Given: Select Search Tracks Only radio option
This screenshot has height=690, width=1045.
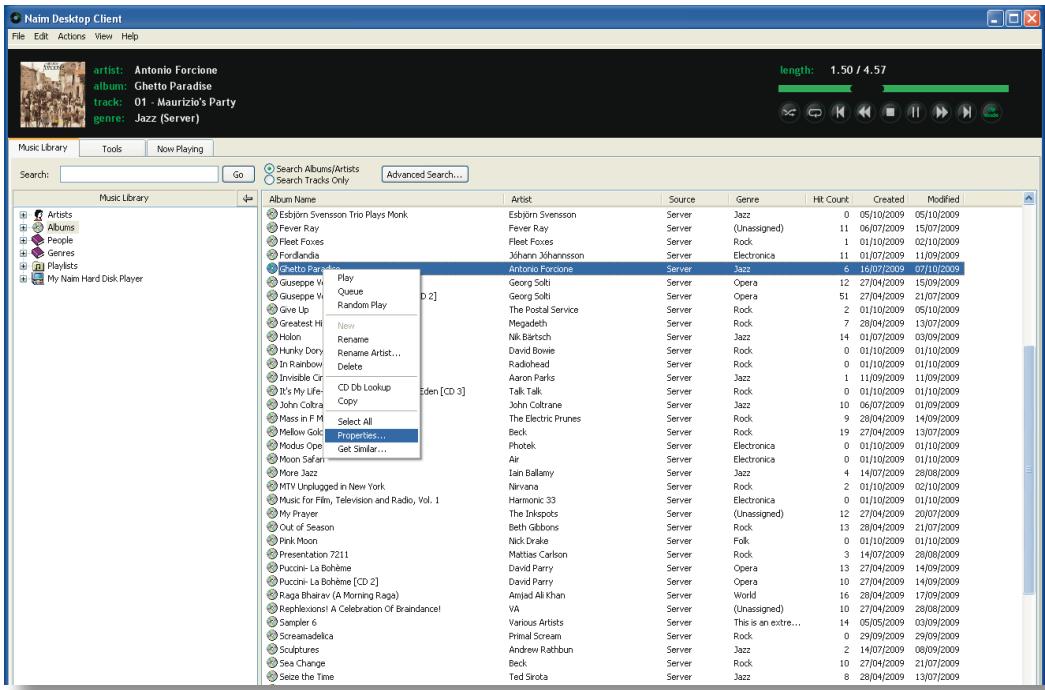Looking at the screenshot, I should (269, 180).
